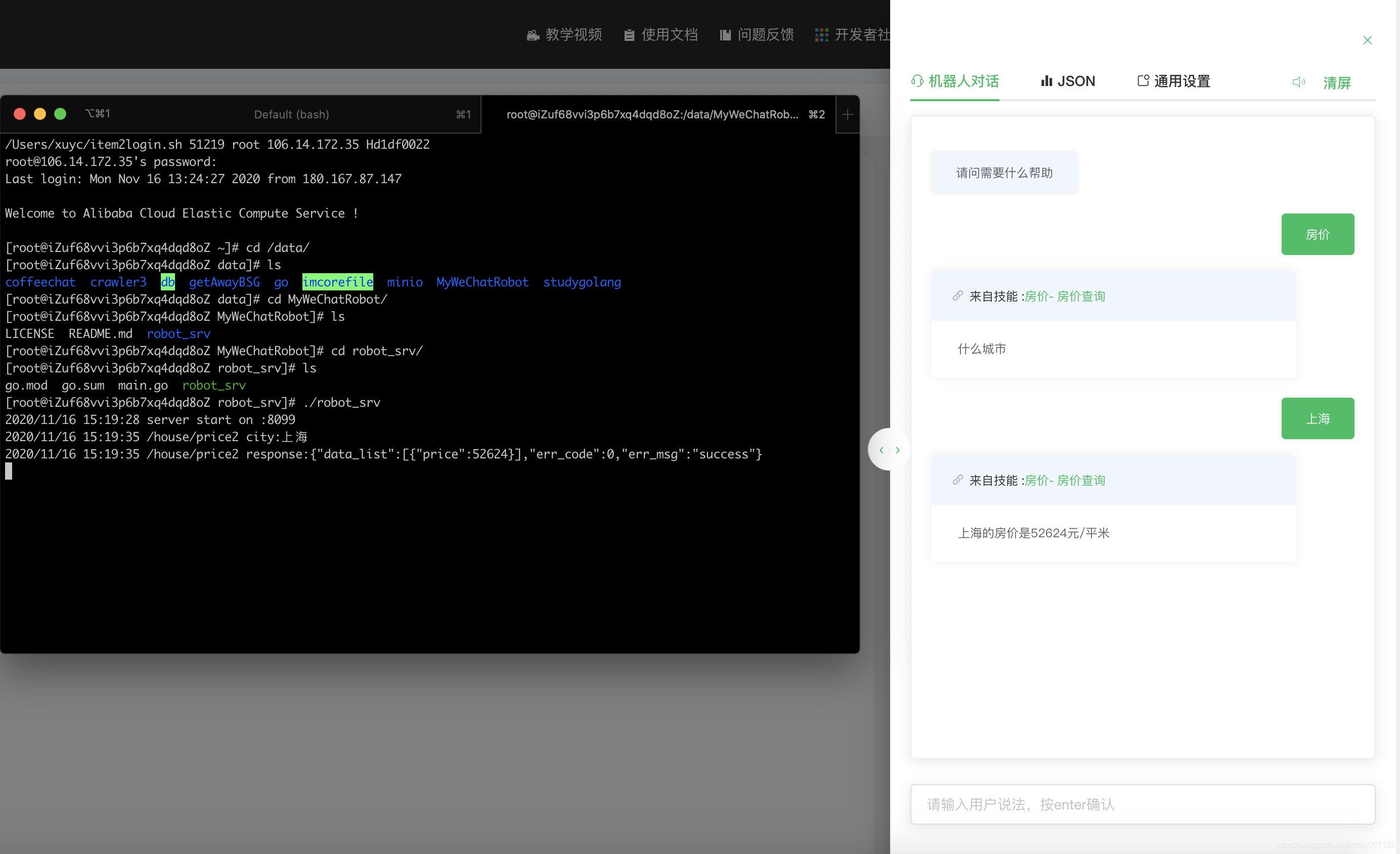Click the 问题反馈 feedback icon
The height and width of the screenshot is (854, 1400).
tap(725, 35)
